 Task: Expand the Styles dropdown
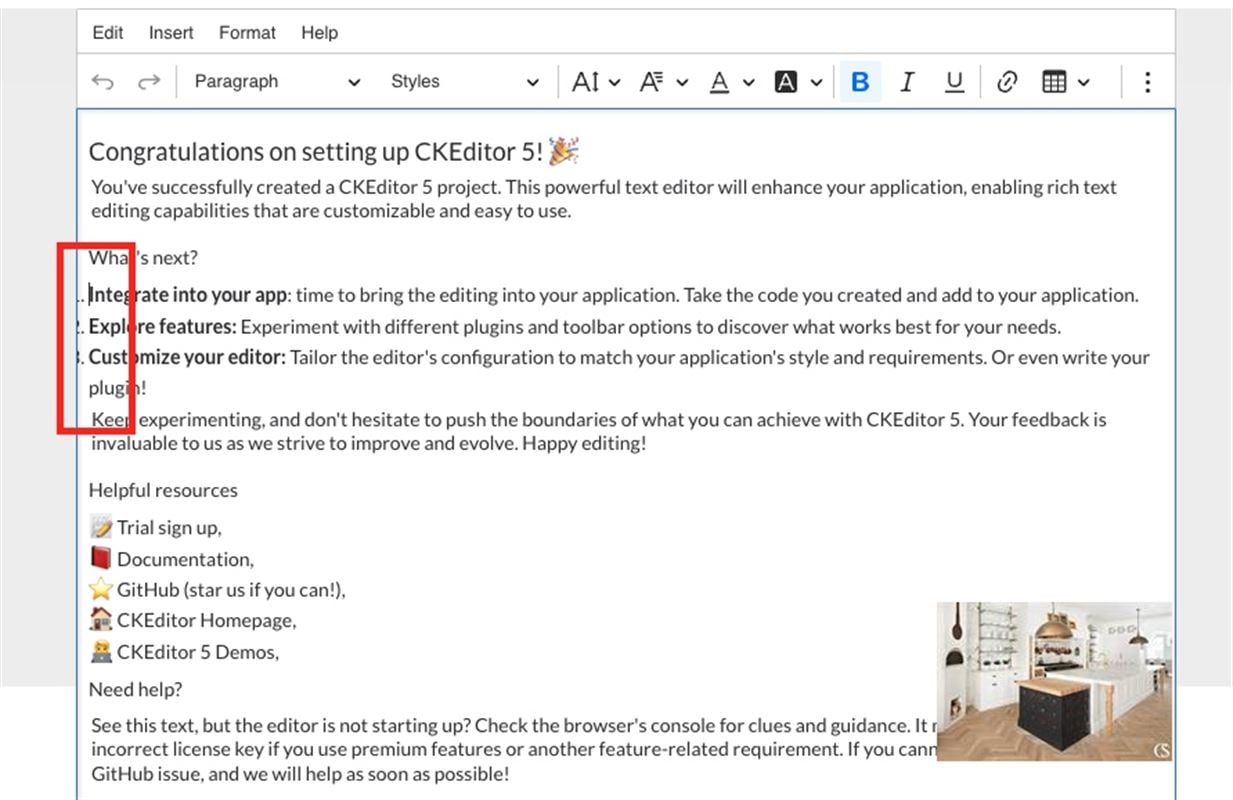click(464, 82)
